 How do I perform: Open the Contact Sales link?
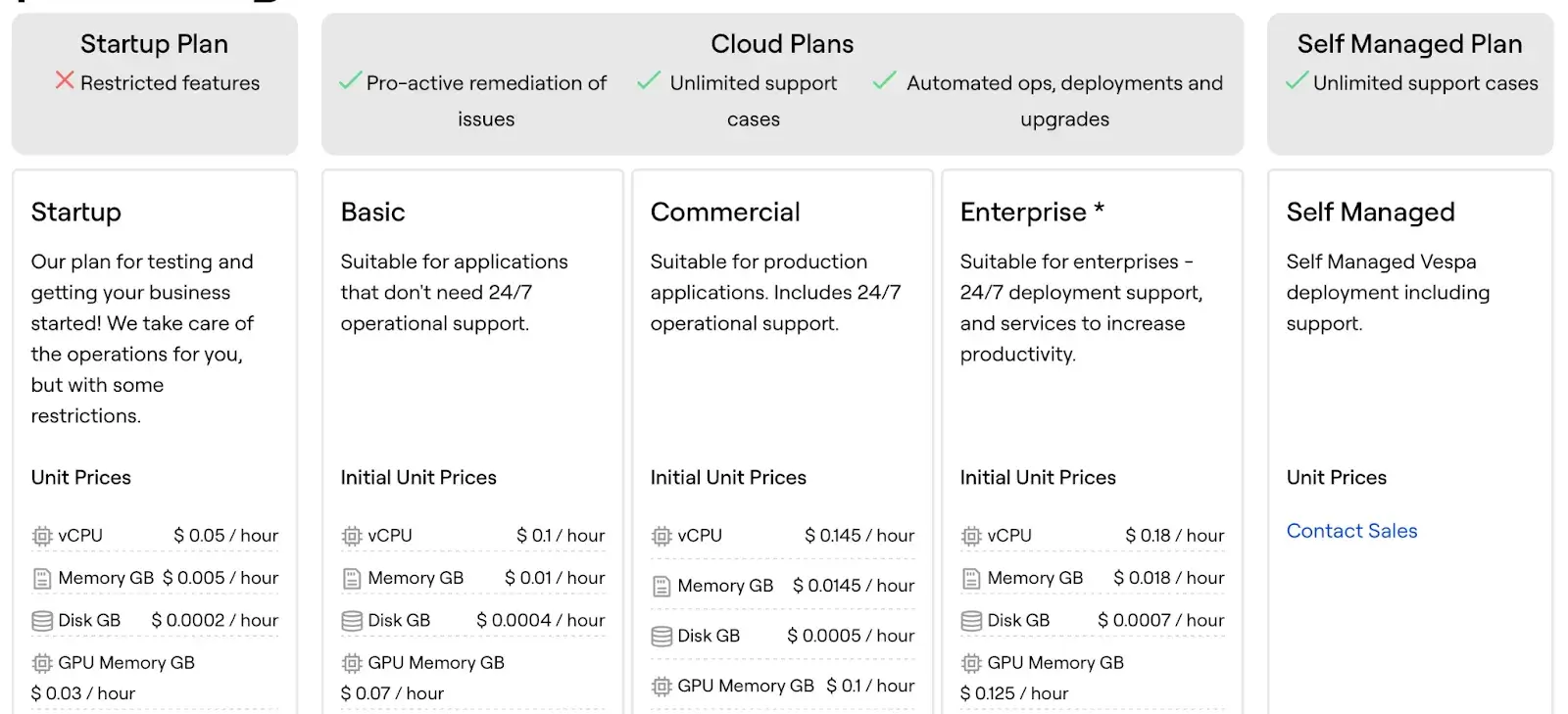(1351, 531)
